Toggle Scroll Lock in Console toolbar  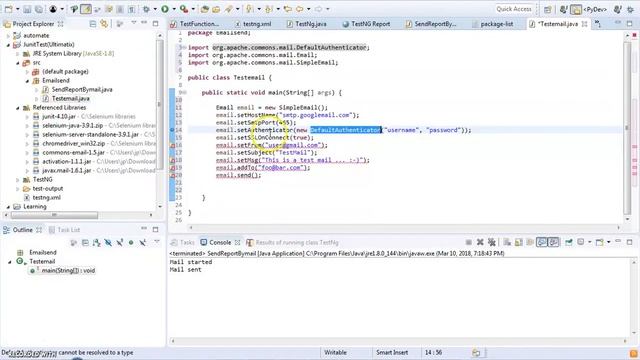pos(518,242)
